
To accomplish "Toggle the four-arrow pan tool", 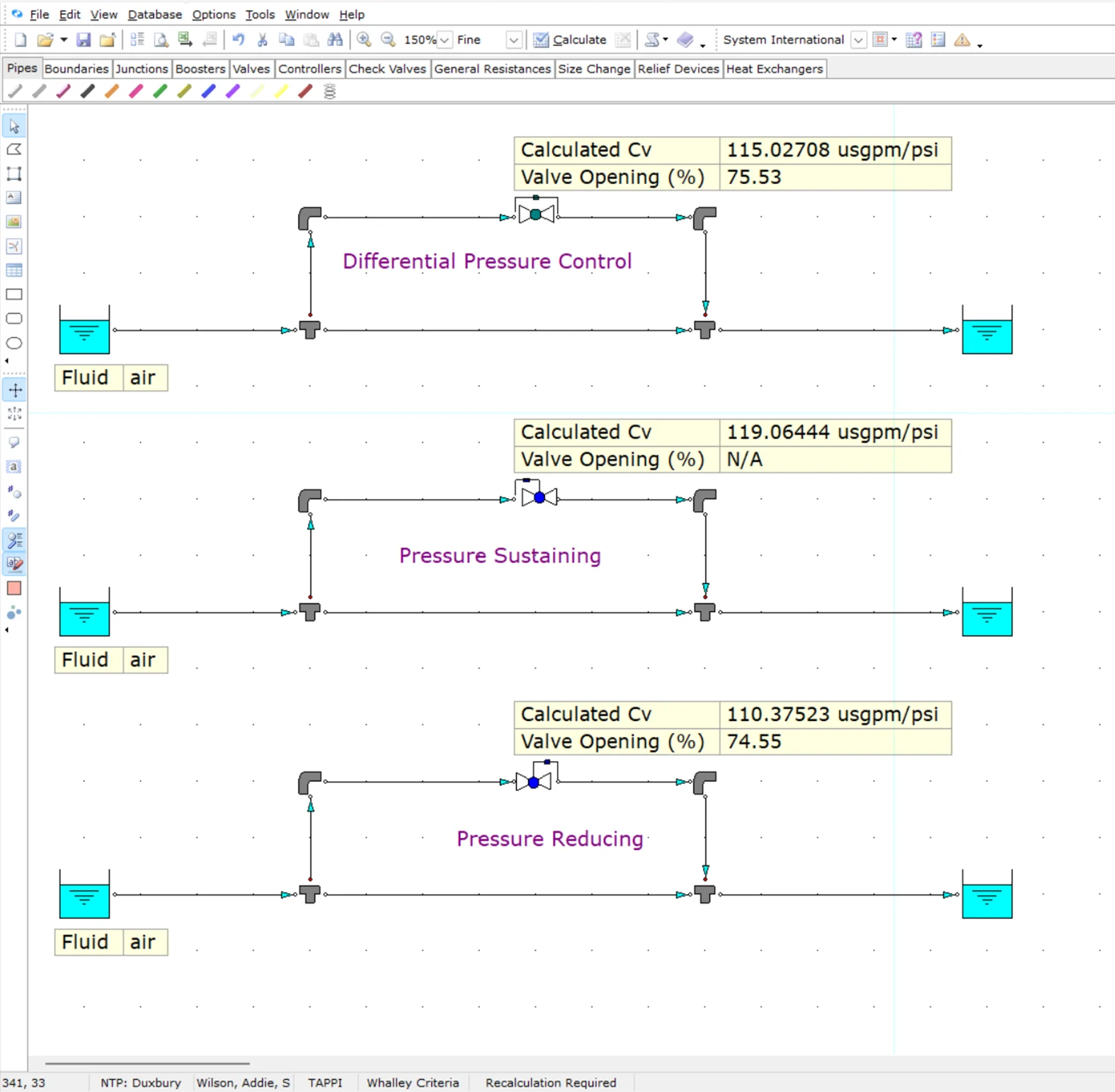I will point(14,390).
